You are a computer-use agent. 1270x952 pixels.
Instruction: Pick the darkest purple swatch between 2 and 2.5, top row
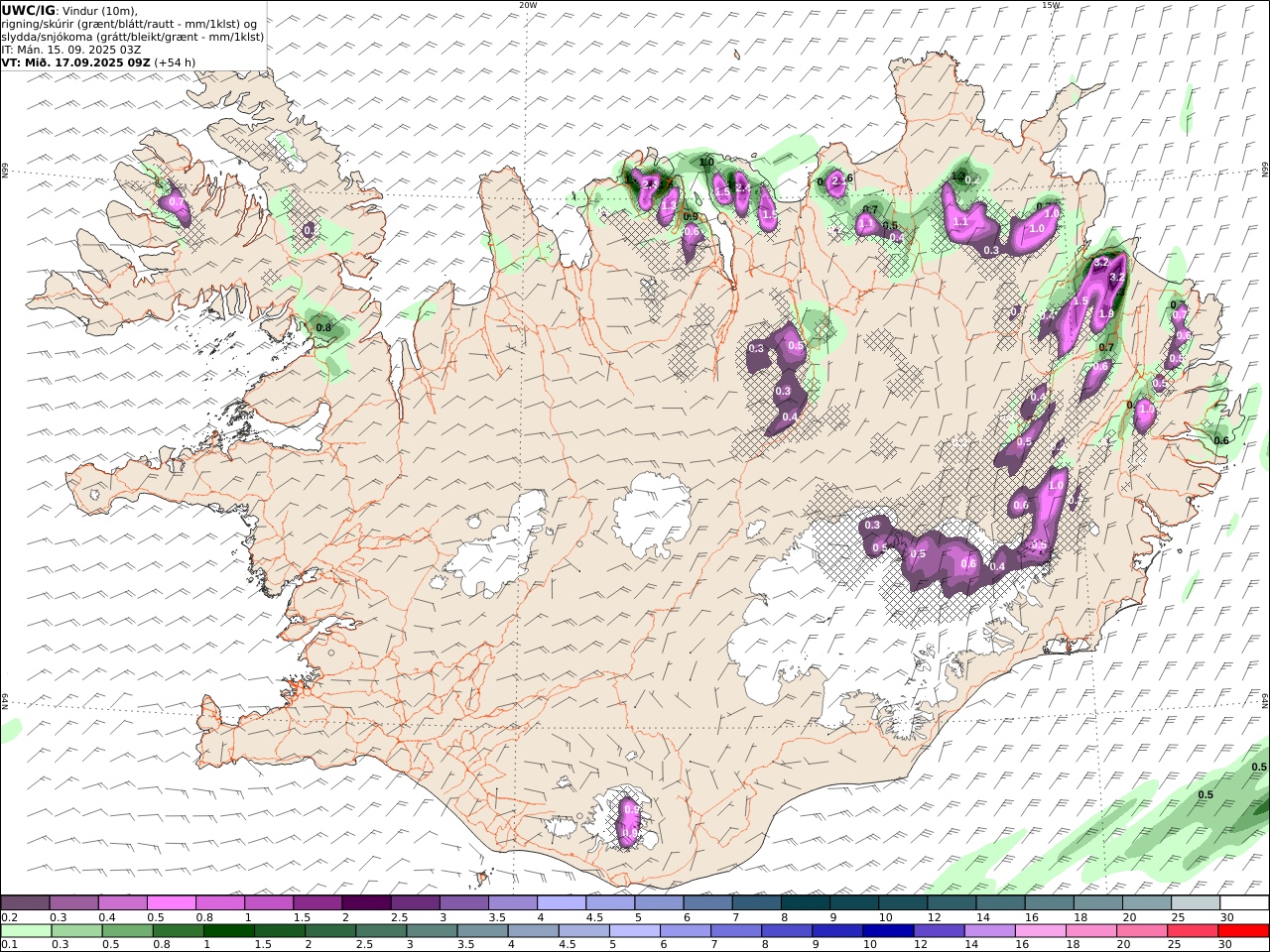click(366, 902)
